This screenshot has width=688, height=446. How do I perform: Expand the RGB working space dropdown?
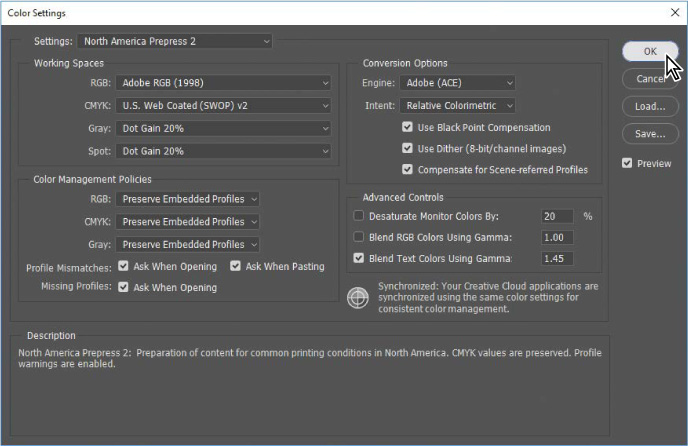tap(222, 83)
